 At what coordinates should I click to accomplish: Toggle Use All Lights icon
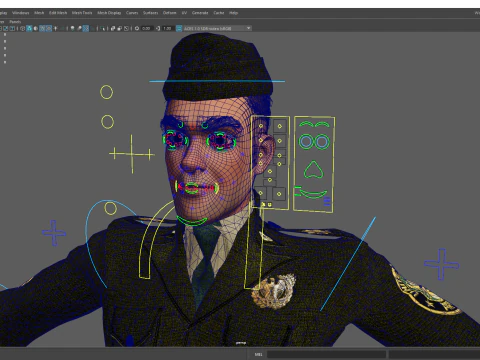(x=55, y=28)
